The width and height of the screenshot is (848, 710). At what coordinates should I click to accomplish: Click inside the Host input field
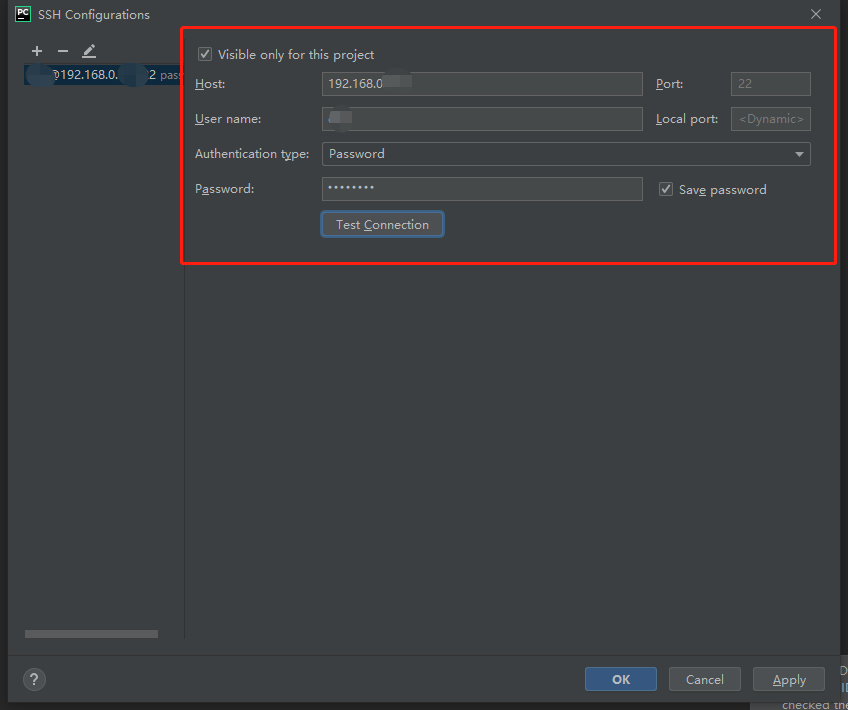click(482, 84)
